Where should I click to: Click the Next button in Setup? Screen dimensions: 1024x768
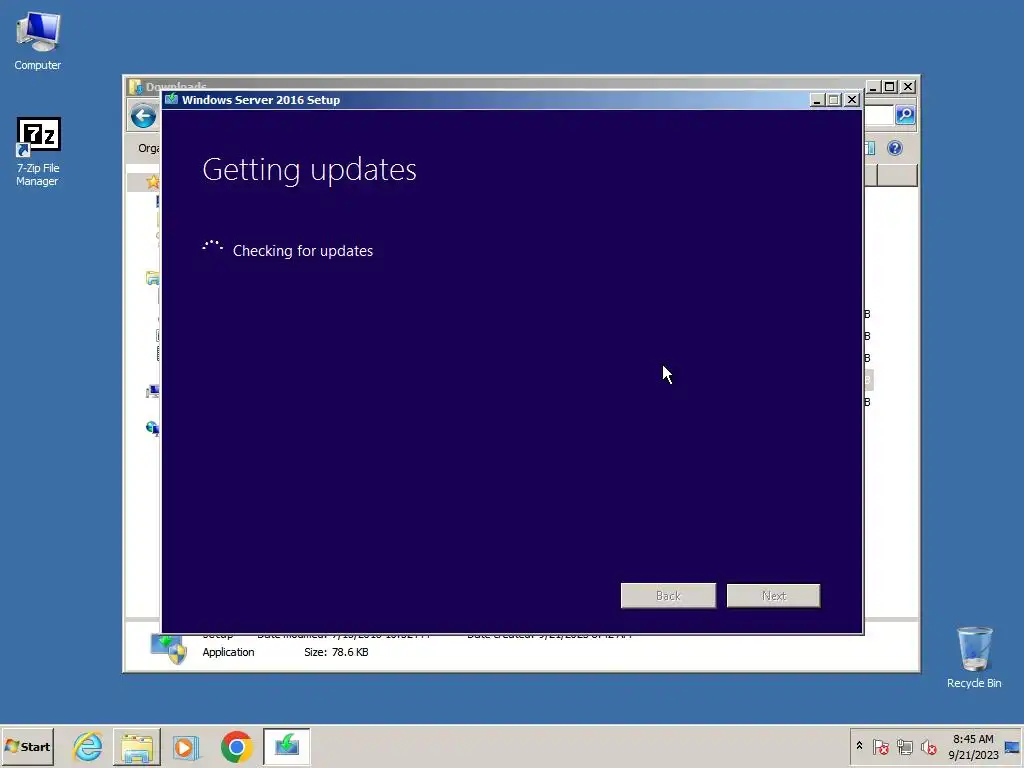(773, 596)
